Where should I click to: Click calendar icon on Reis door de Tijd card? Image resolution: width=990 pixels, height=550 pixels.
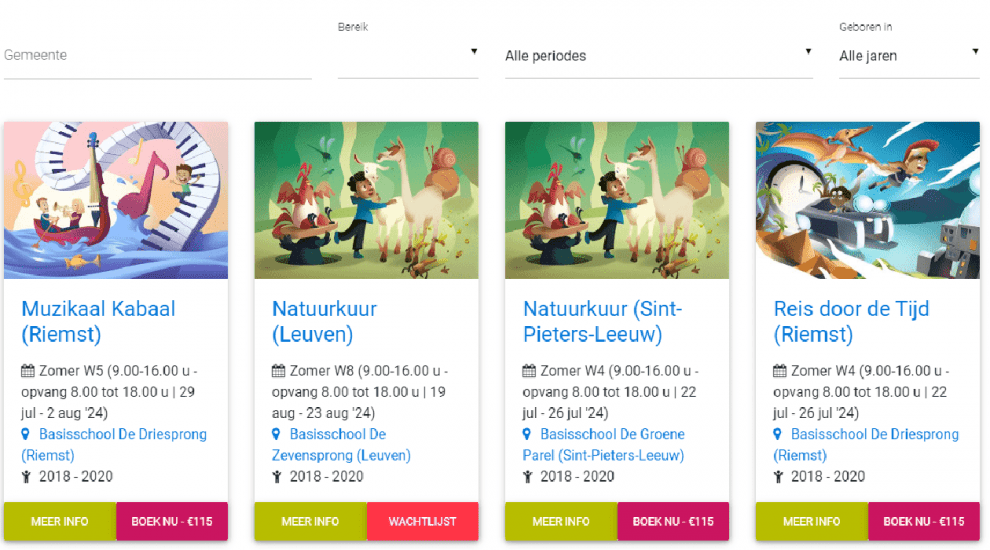[x=780, y=371]
